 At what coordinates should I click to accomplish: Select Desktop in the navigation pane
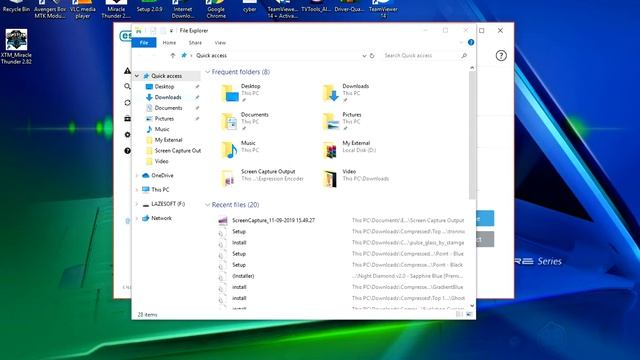pos(164,87)
